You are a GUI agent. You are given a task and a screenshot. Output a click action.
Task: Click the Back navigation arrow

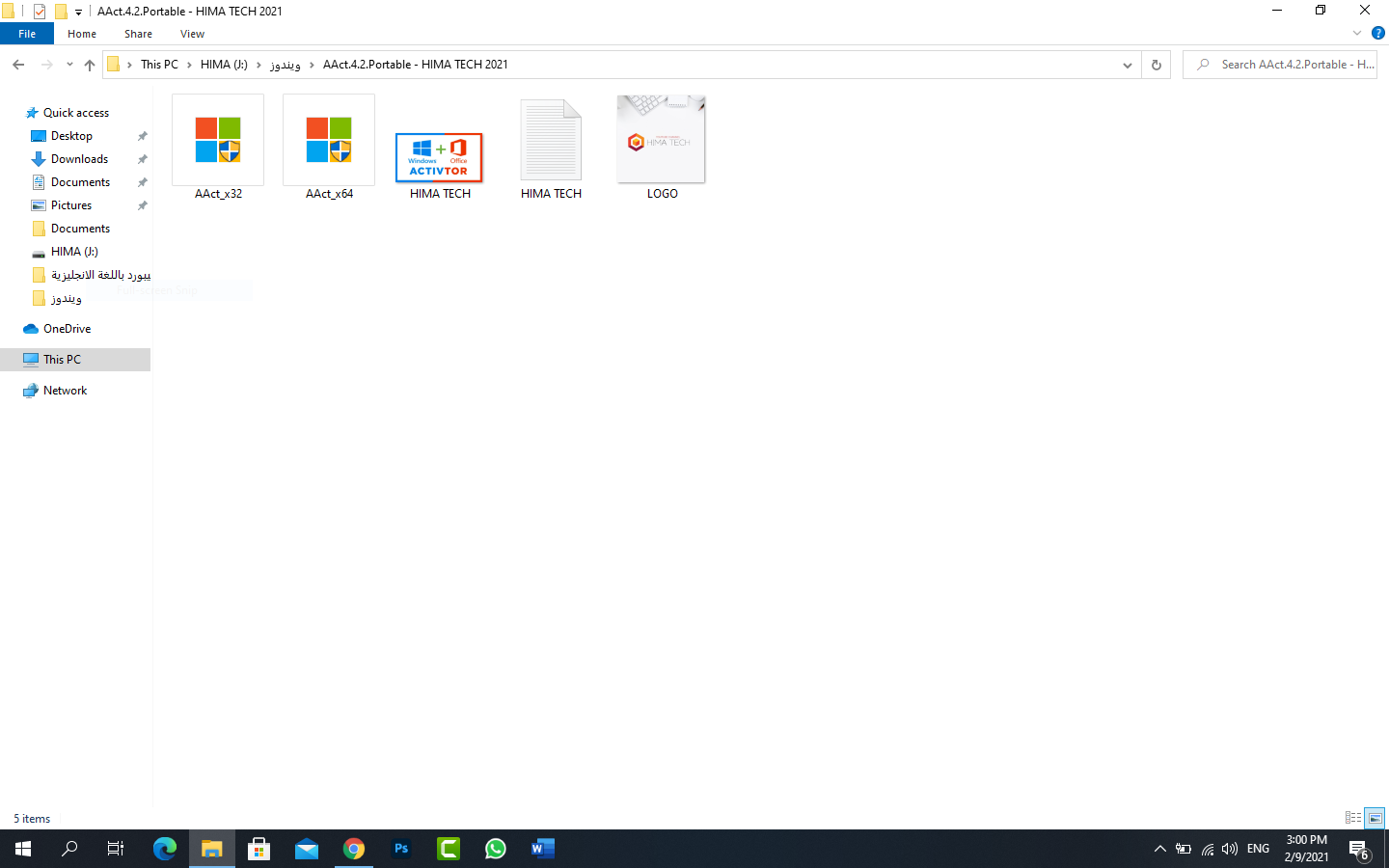click(x=18, y=65)
